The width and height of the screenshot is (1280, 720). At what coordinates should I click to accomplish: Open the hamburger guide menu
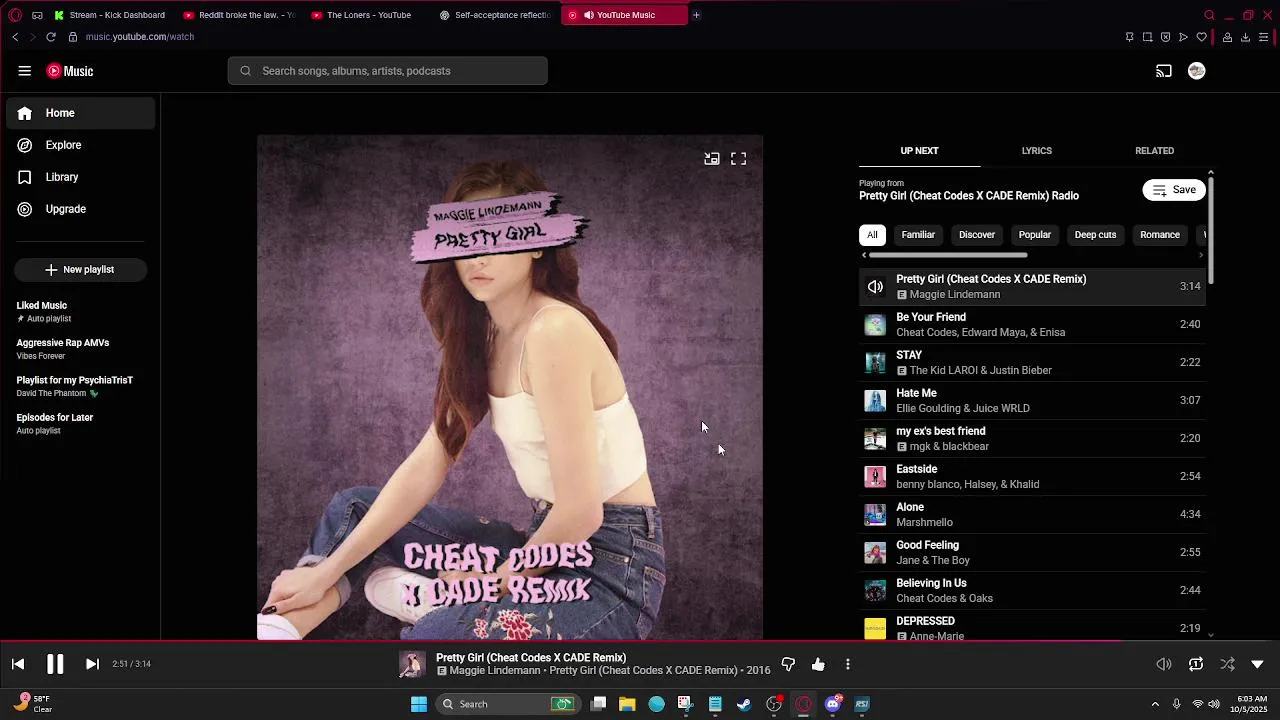24,71
